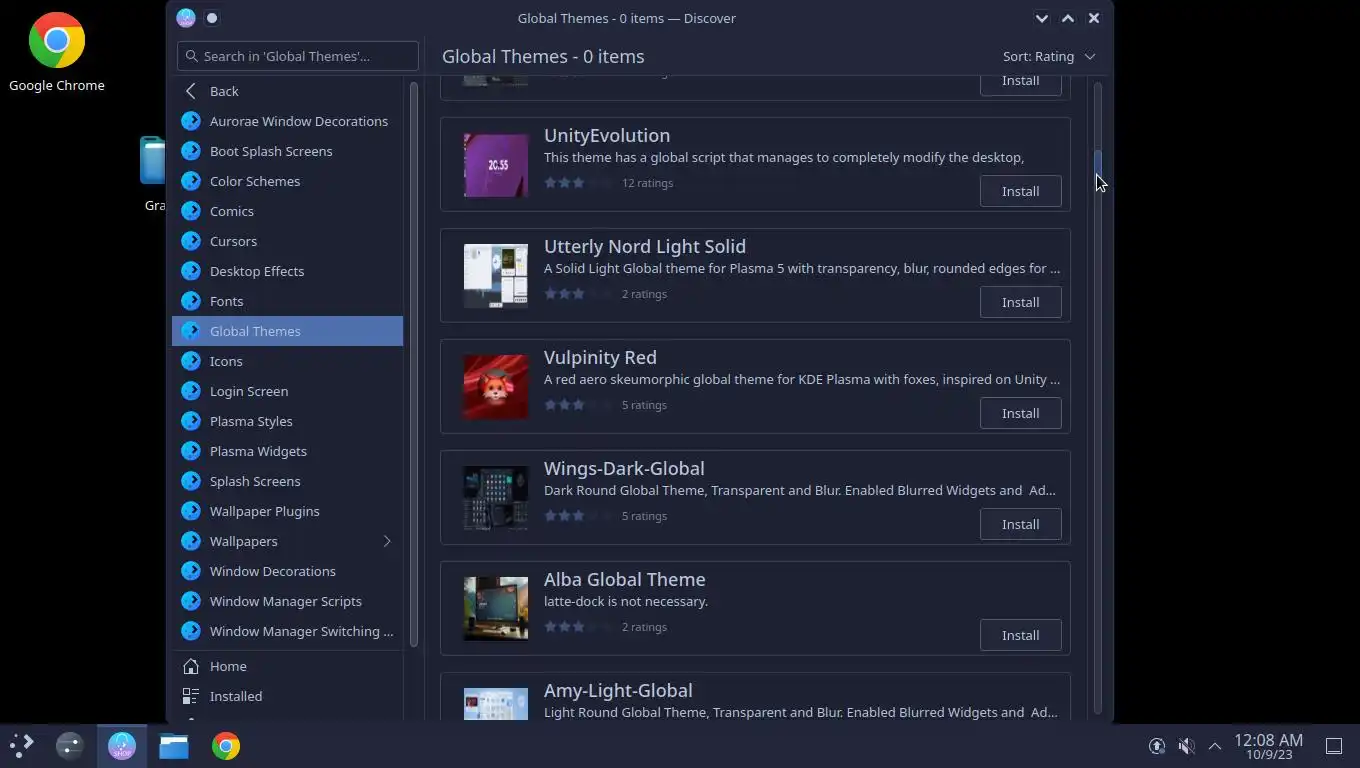This screenshot has width=1360, height=768.
Task: Click the Window Manager Scripts category icon
Action: pos(191,601)
